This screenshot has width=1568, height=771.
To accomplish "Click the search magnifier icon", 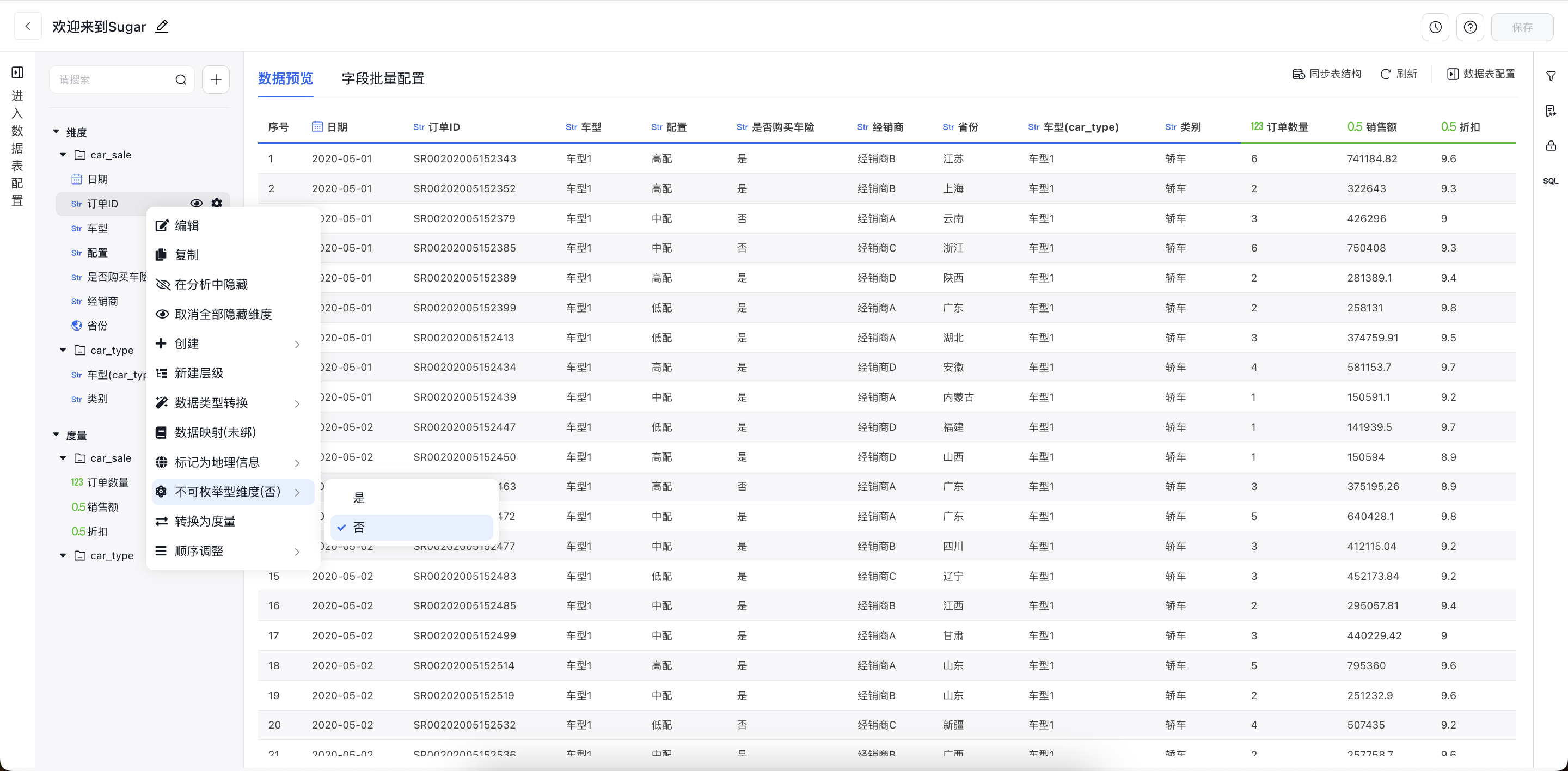I will pos(181,79).
